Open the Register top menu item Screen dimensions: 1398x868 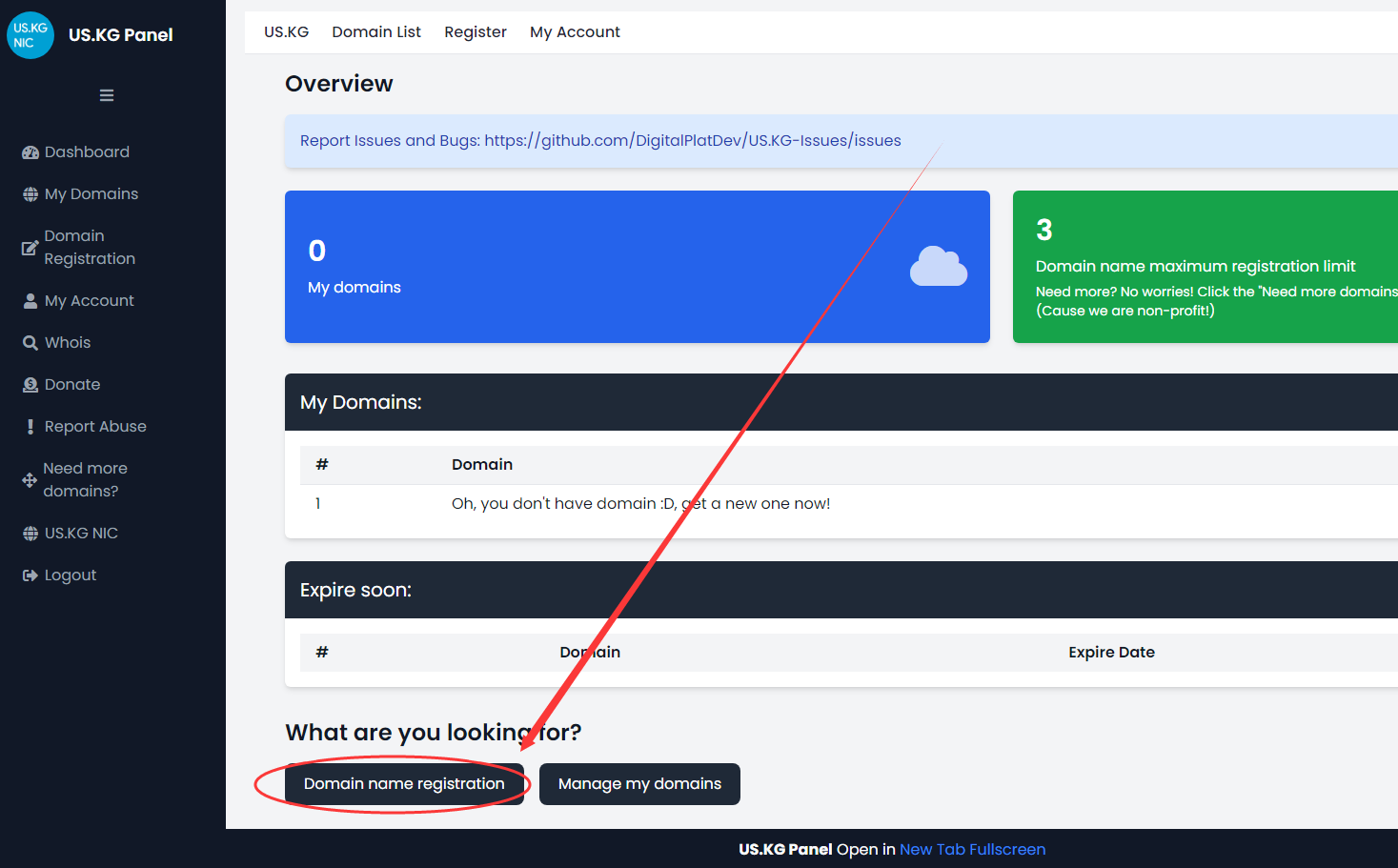[475, 32]
